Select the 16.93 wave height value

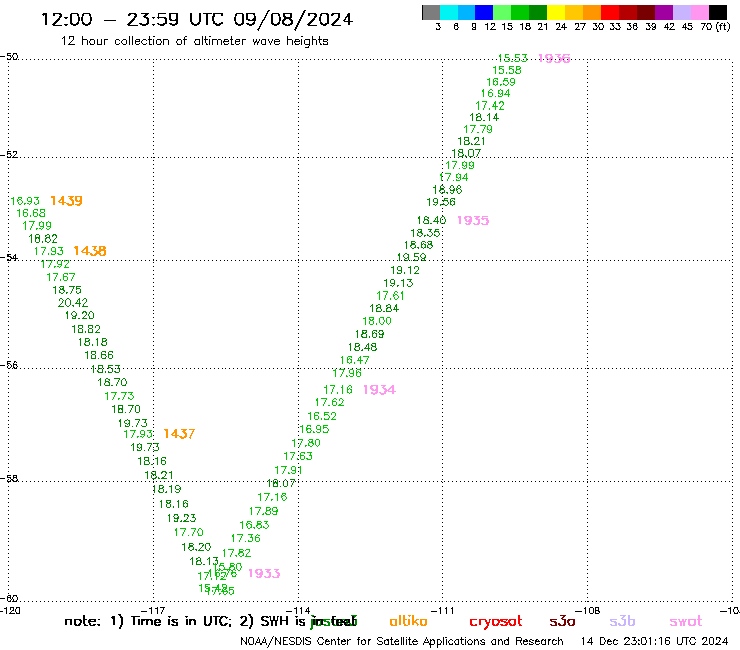pyautogui.click(x=25, y=201)
